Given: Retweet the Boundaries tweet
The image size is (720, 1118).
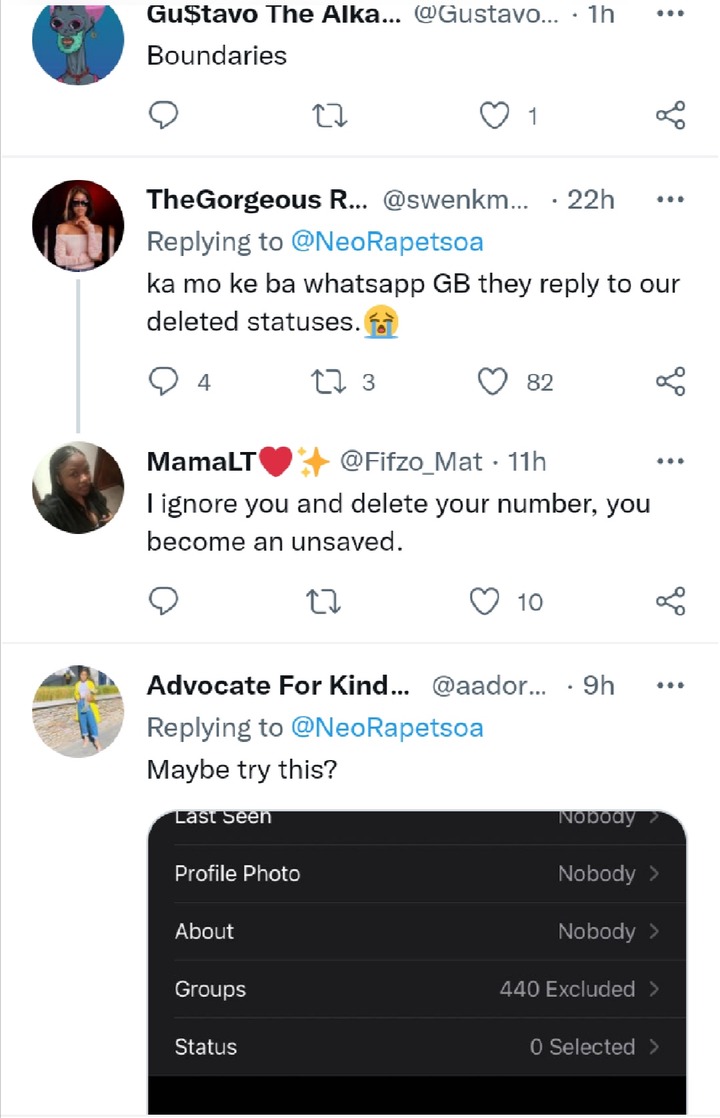Looking at the screenshot, I should click(330, 115).
